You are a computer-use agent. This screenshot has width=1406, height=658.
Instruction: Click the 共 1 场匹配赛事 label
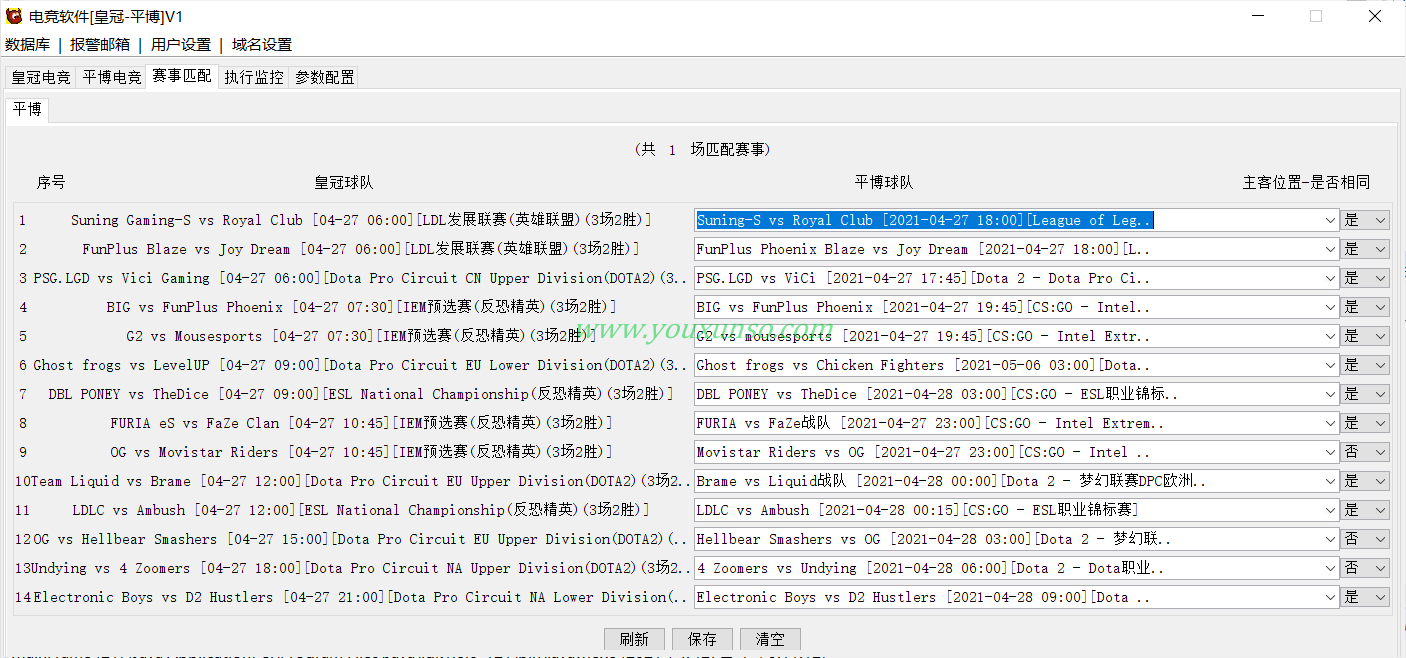tap(703, 149)
